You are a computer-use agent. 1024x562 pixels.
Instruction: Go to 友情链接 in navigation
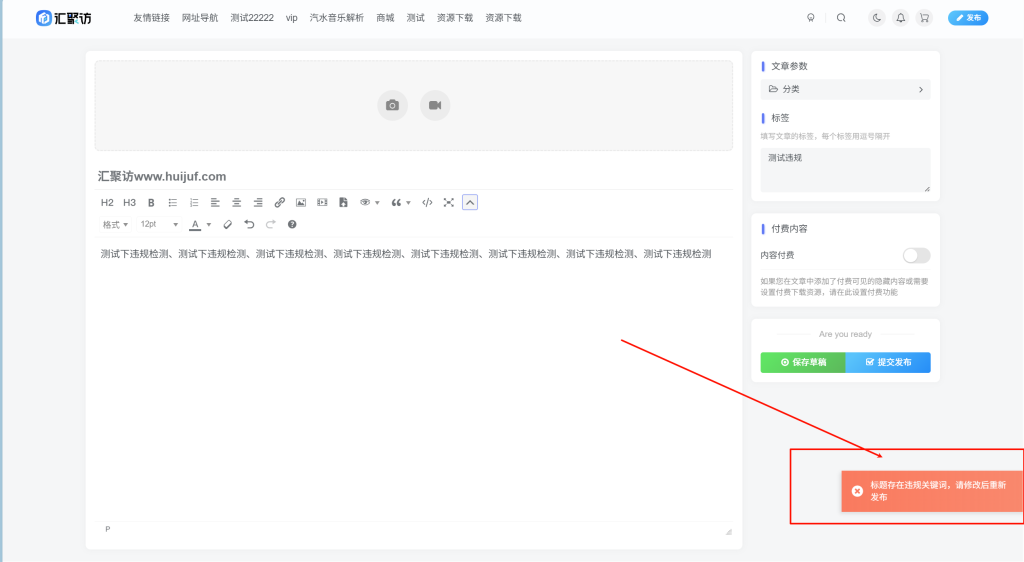pos(151,18)
